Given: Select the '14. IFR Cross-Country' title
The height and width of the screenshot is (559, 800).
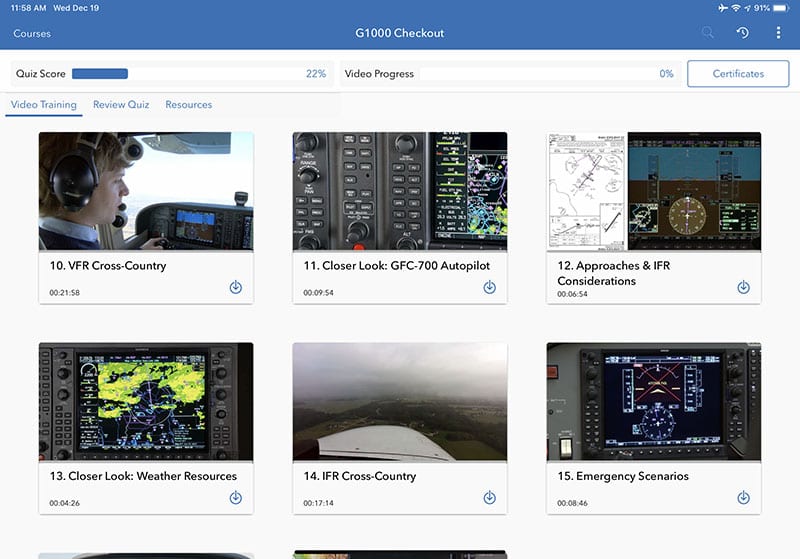Looking at the screenshot, I should tap(360, 476).
